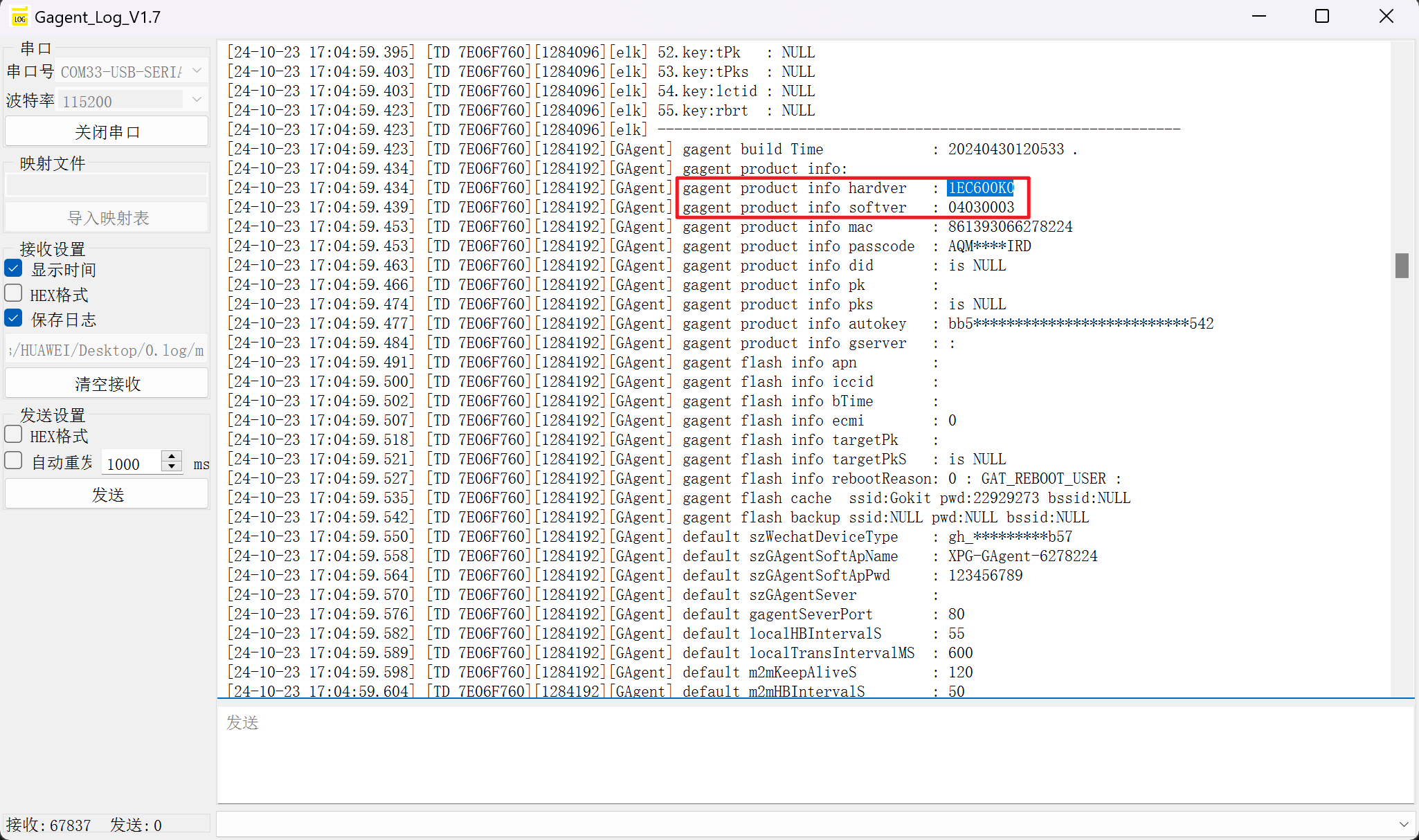Increase auto-resend interval with up arrow
The image size is (1419, 840).
click(172, 456)
